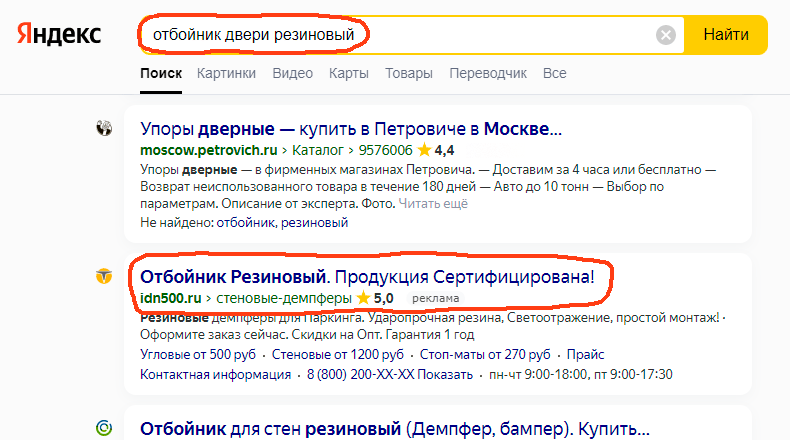Click the реклама ad label

click(435, 298)
